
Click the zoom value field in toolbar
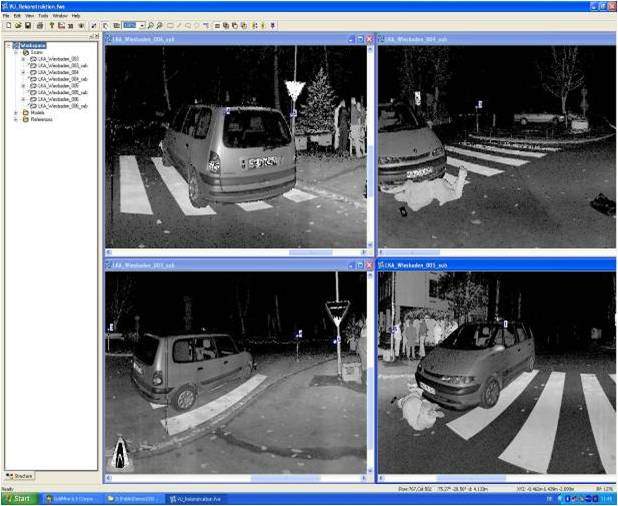click(x=130, y=25)
